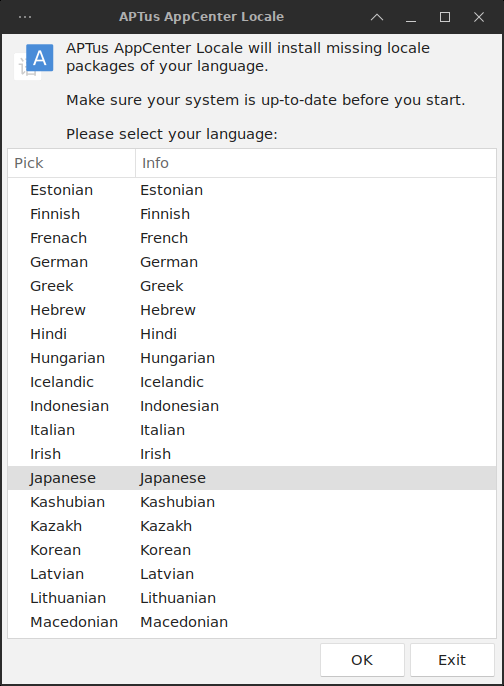Open the window menu dots in title bar
Screen dimensions: 504x686
(25, 17)
